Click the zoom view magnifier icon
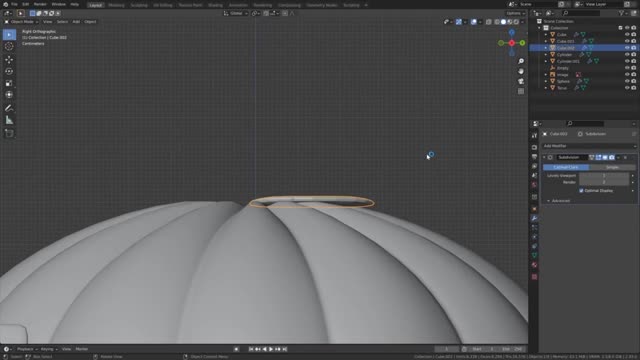Viewport: 640px width, 360px height. click(x=521, y=61)
